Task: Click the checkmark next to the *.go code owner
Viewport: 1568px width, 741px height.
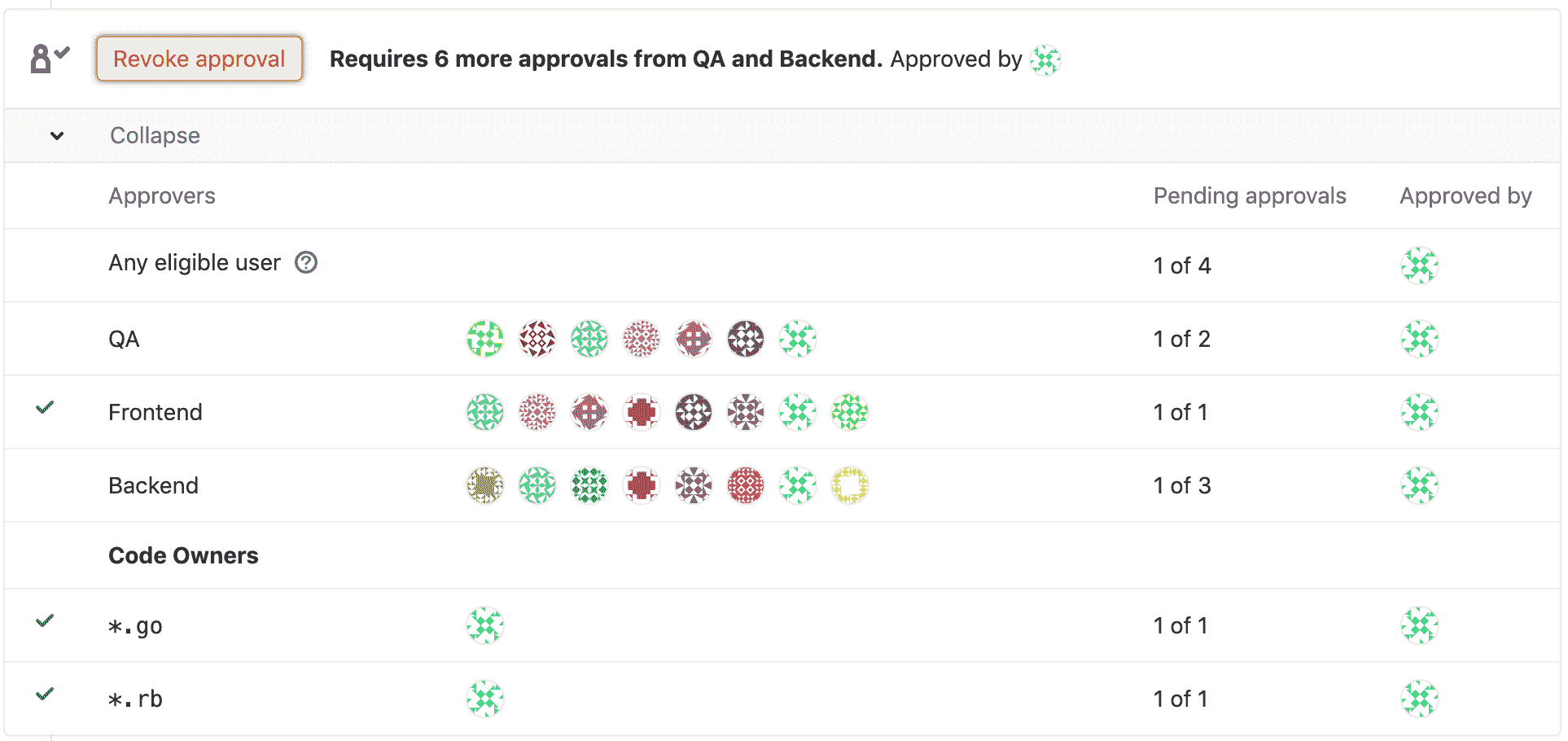Action: (46, 621)
